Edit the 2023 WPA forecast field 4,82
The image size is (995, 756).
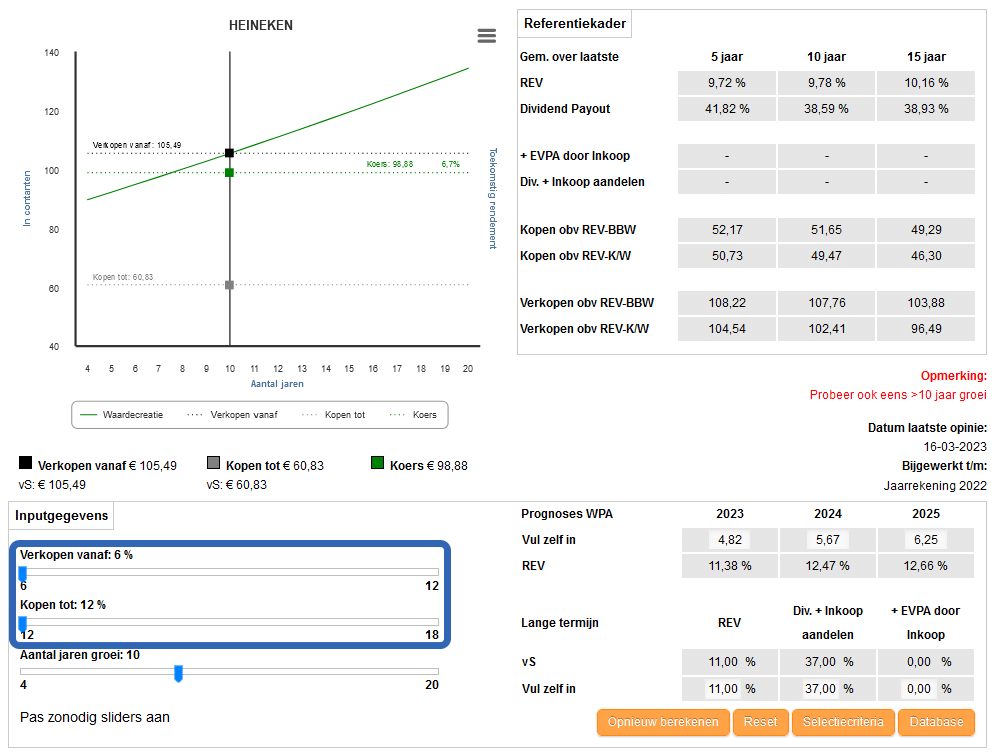coord(730,540)
